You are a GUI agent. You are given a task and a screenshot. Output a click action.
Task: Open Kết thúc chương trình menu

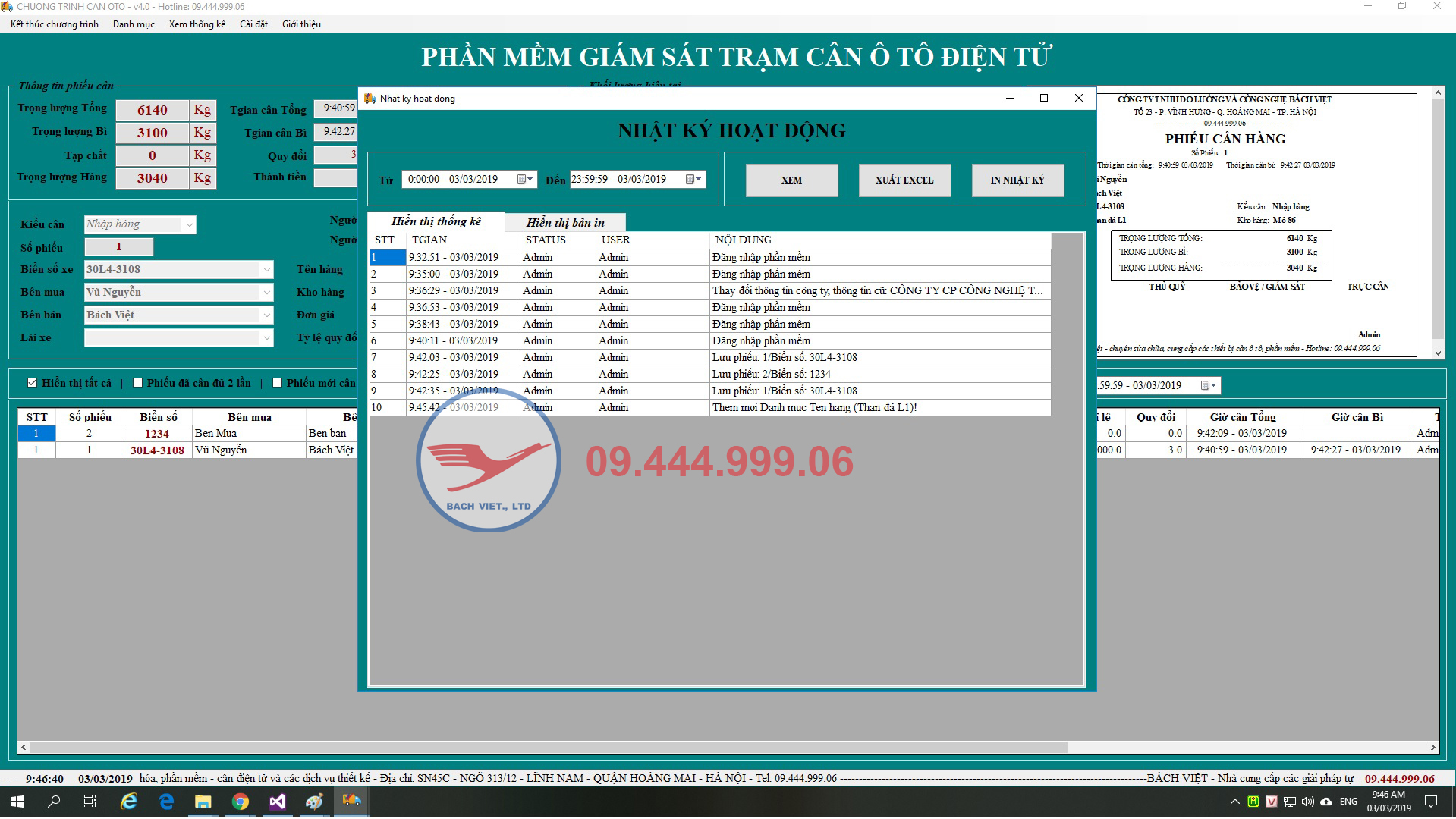[55, 24]
